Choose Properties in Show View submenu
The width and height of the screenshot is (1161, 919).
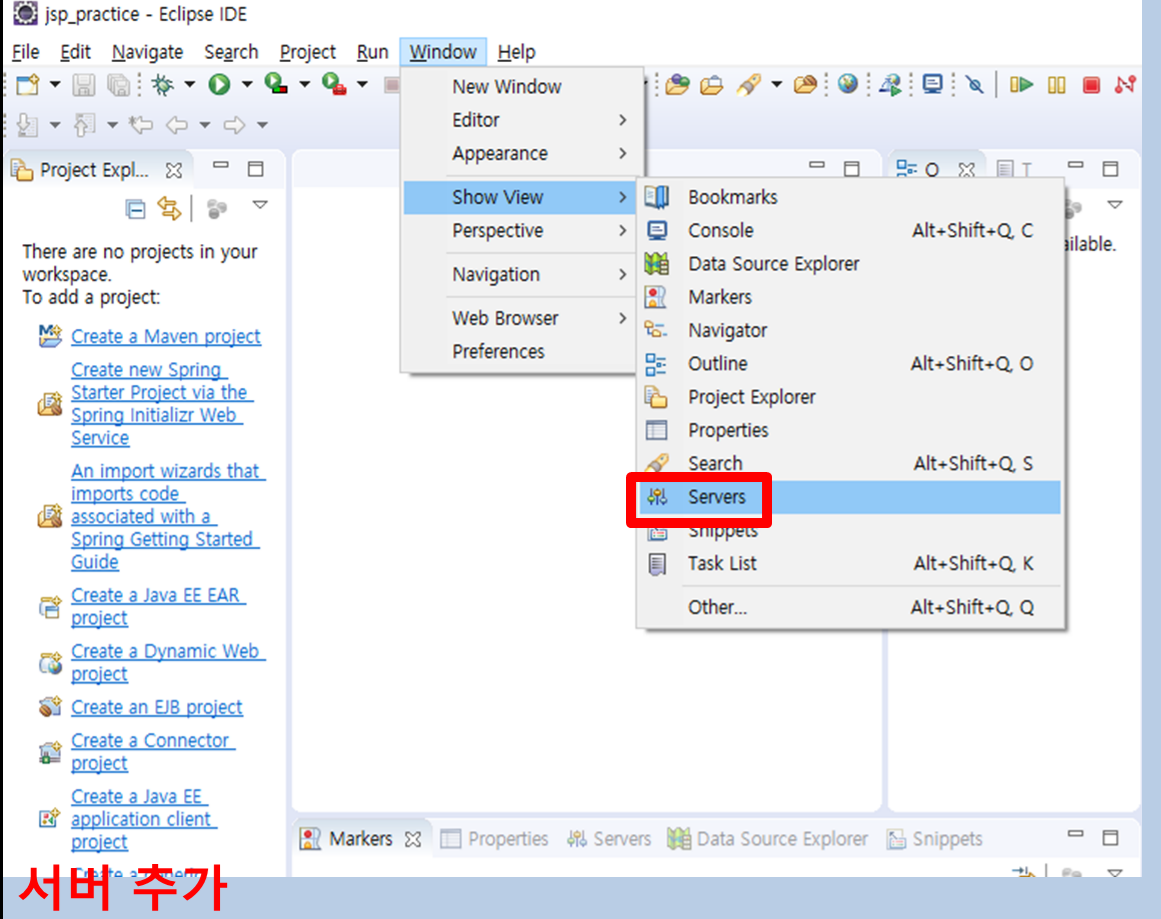coord(850,430)
